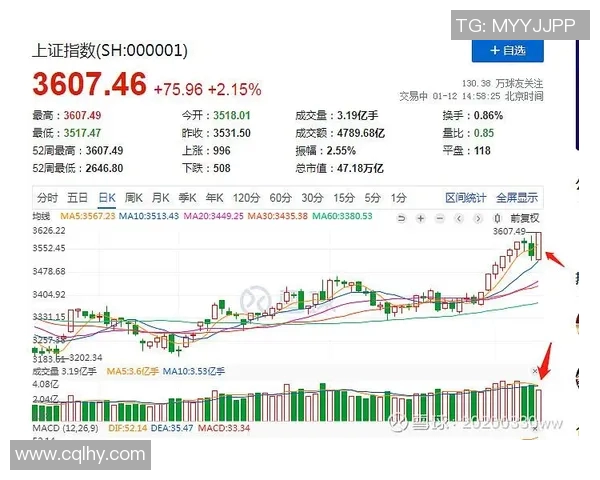Click the +2.15% change percentage
This screenshot has width=600, height=480.
click(235, 90)
